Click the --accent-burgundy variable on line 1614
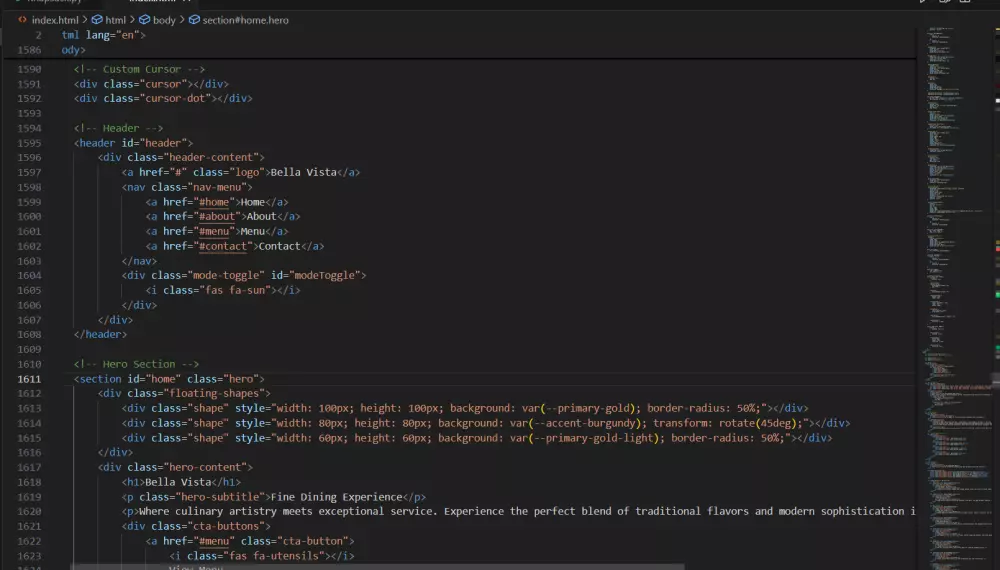Viewport: 1000px width, 570px height. 586,423
